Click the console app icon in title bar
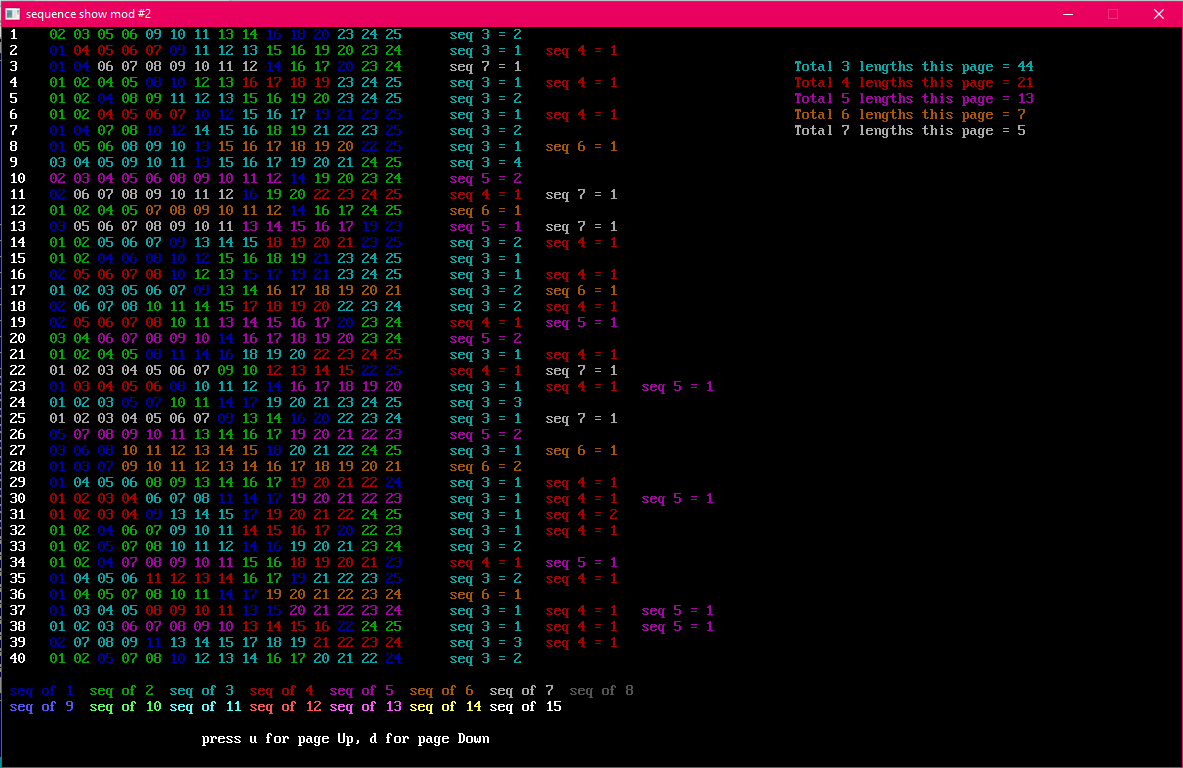The image size is (1183, 768). (x=13, y=14)
